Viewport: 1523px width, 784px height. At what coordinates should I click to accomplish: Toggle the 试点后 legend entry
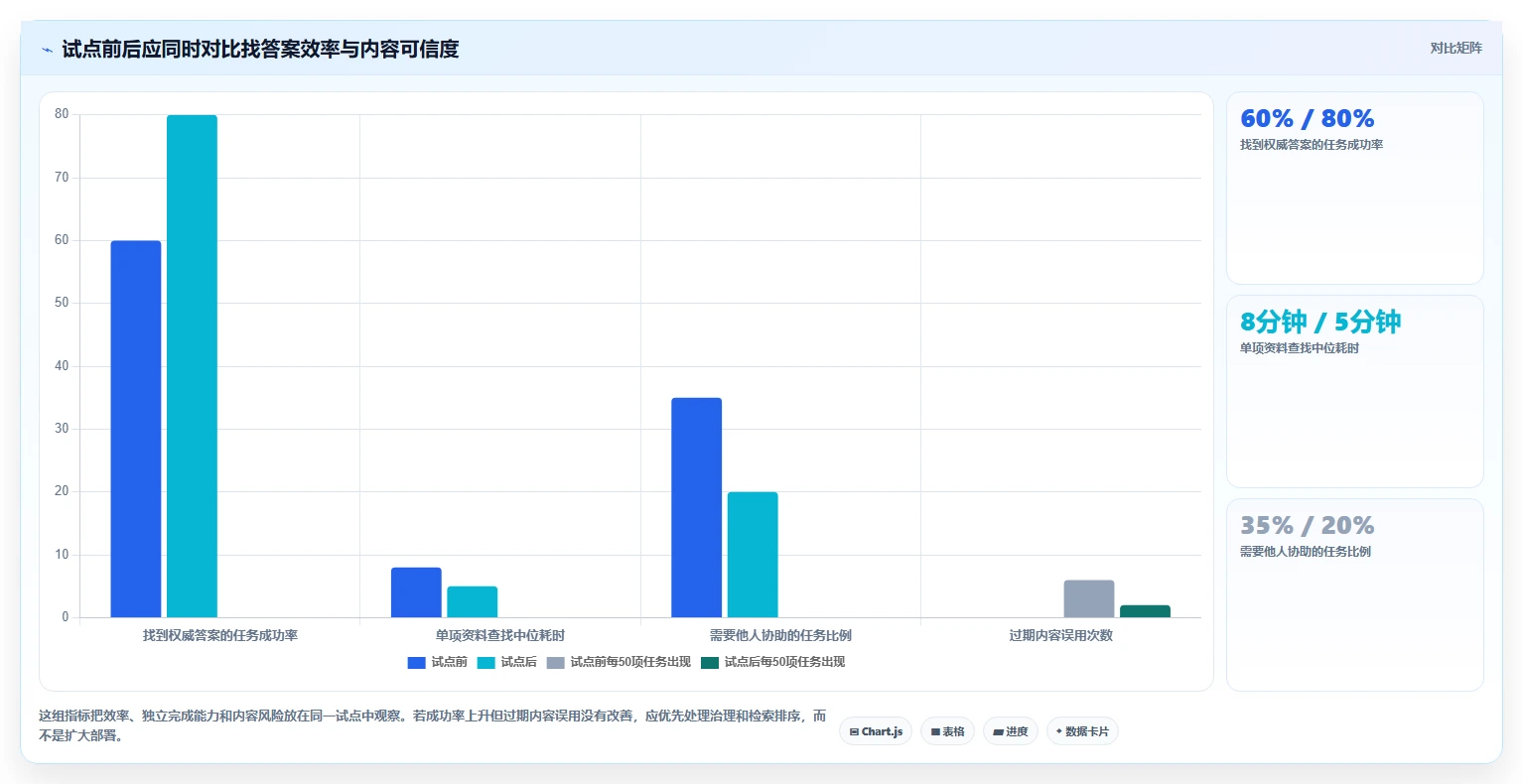[506, 662]
